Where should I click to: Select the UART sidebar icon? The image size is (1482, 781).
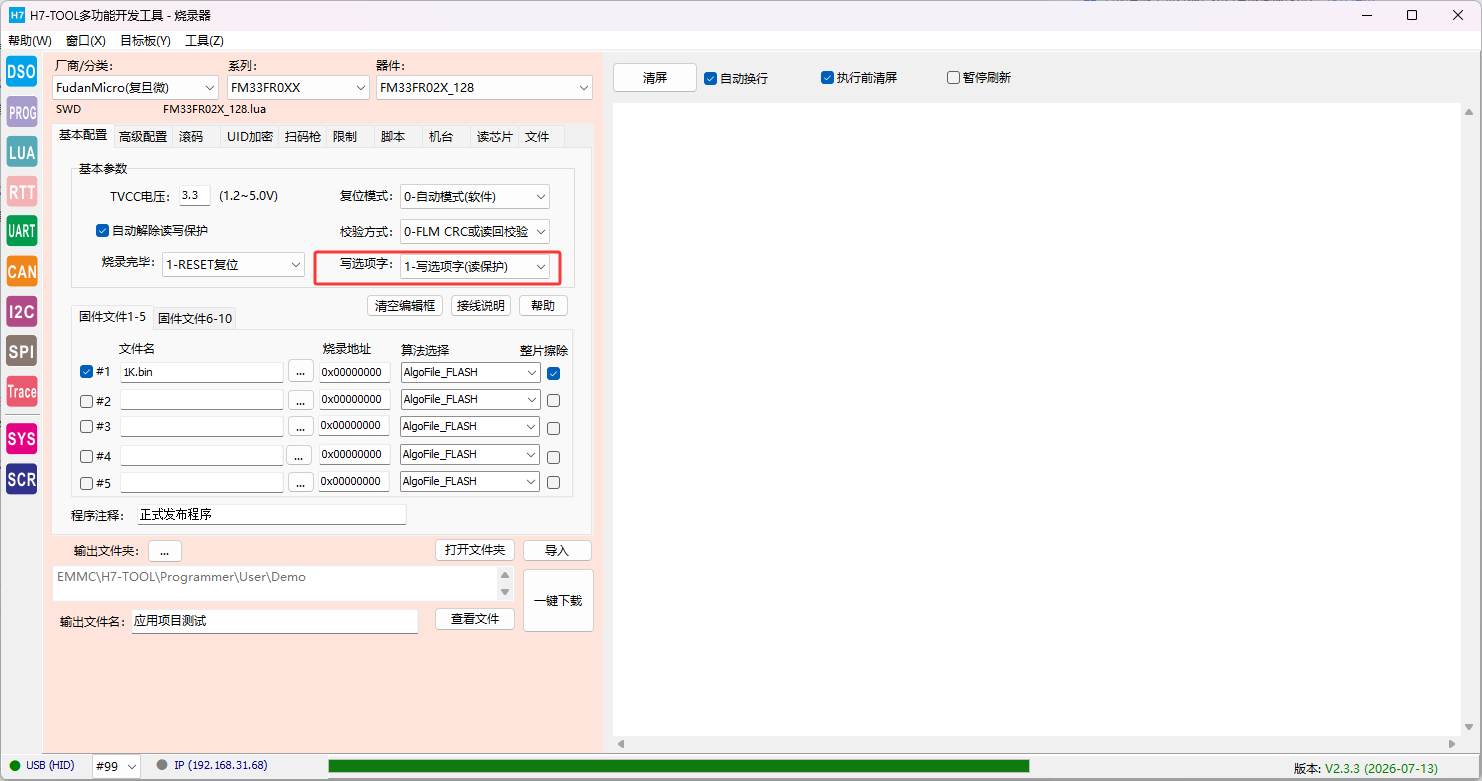(x=21, y=231)
